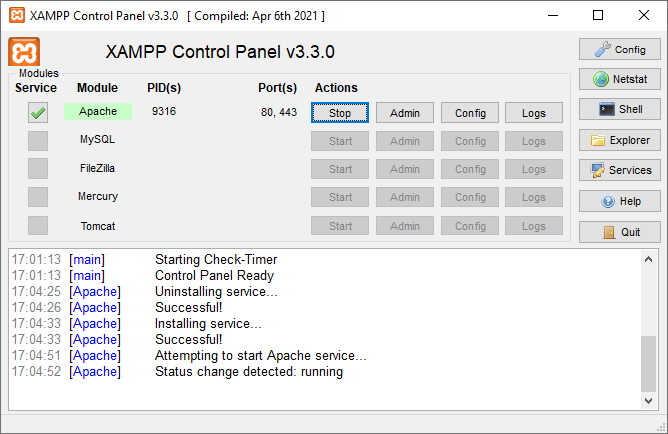Click the XAMPP orange logo icon
This screenshot has height=434, width=668.
click(x=24, y=52)
